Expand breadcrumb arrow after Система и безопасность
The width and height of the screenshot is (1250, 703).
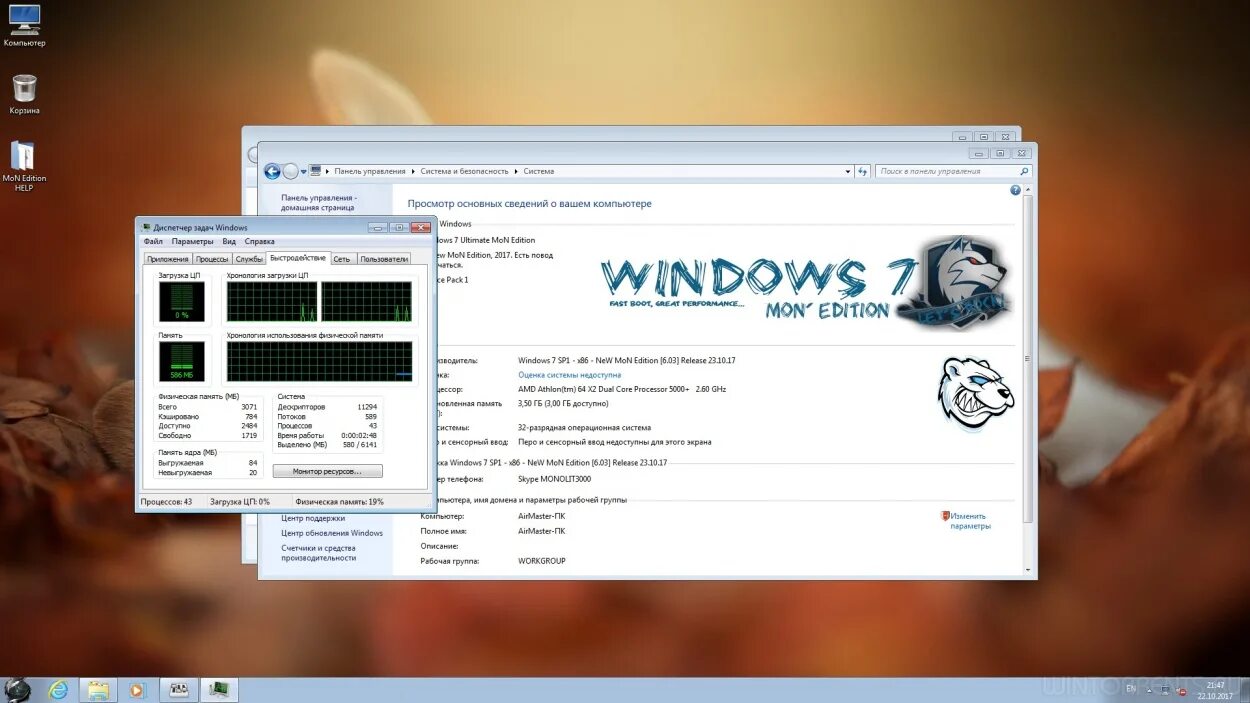point(516,171)
